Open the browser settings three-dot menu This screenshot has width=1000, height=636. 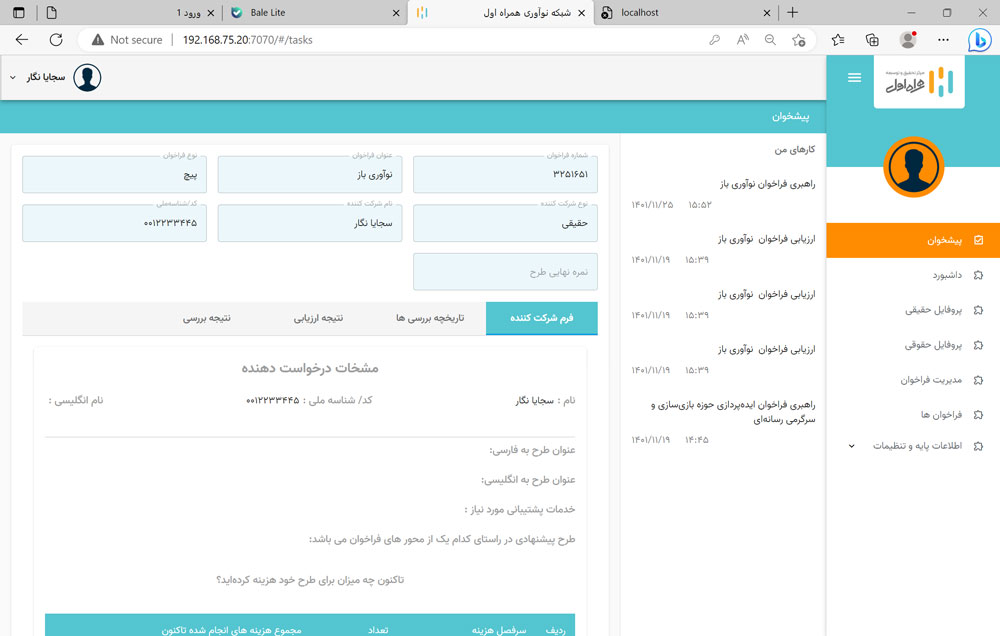[942, 40]
